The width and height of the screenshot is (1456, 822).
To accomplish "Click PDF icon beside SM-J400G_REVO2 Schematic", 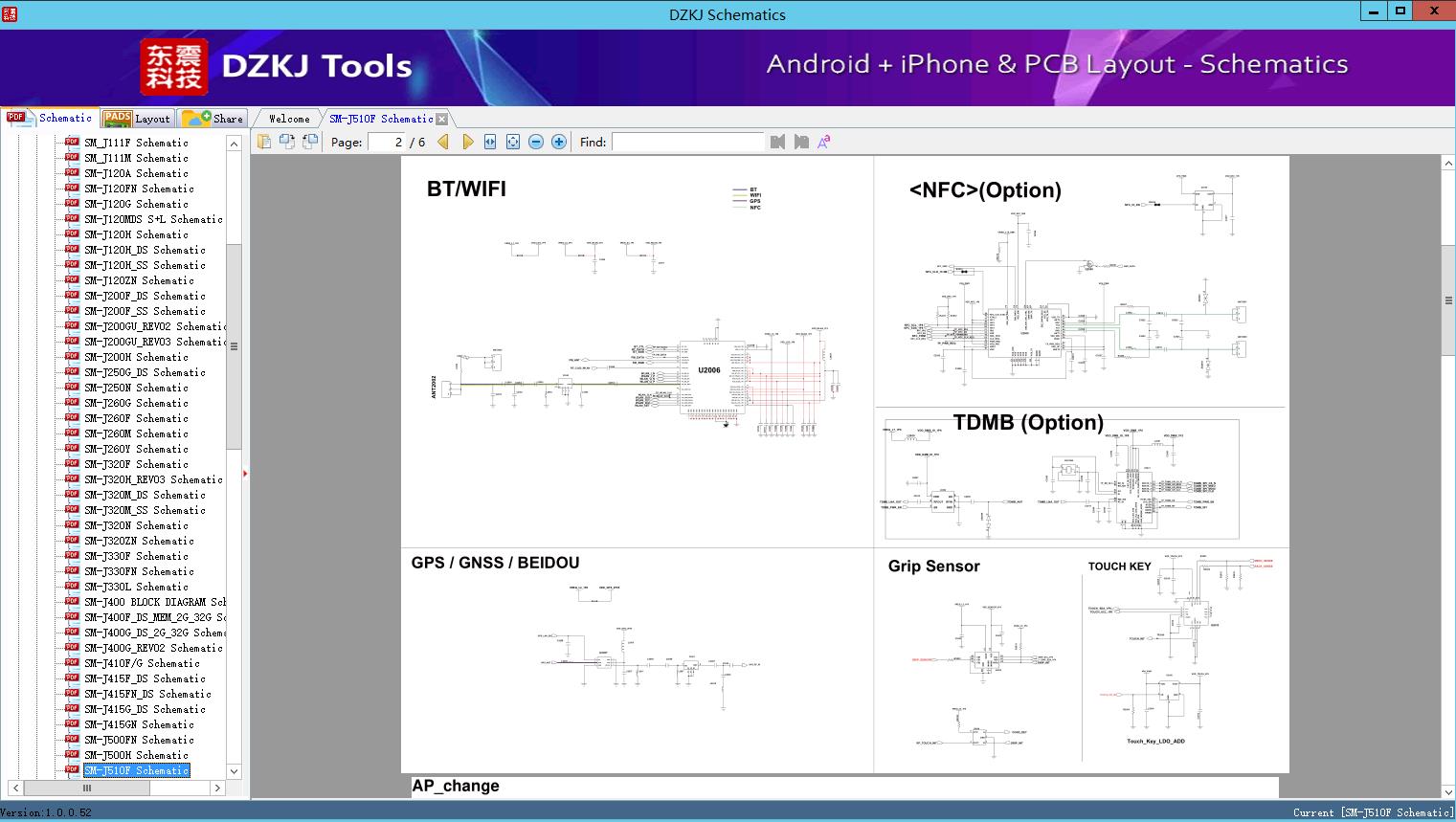I will (72, 647).
